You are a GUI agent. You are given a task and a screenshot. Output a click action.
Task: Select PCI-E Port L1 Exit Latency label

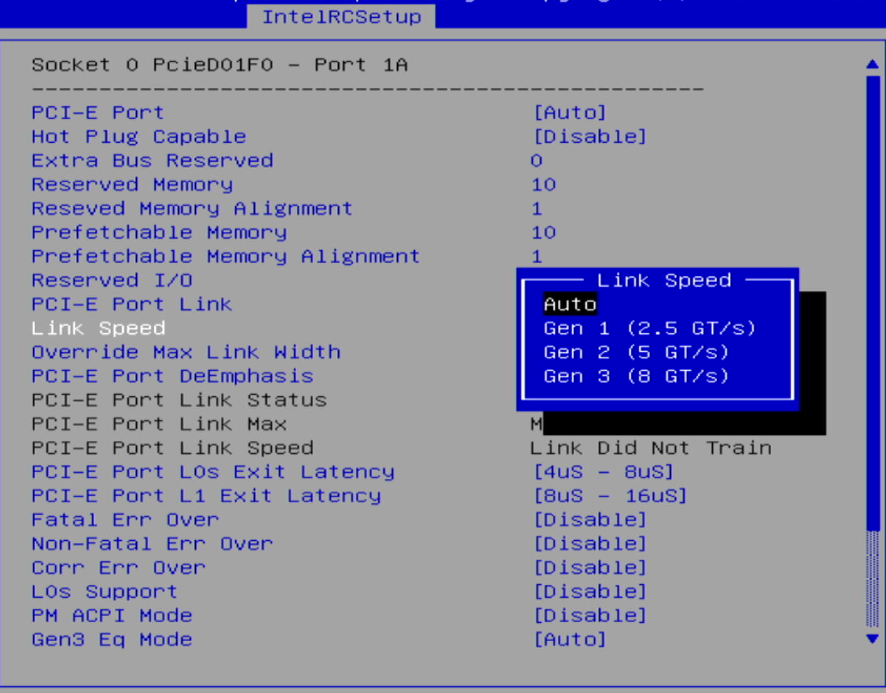point(206,496)
